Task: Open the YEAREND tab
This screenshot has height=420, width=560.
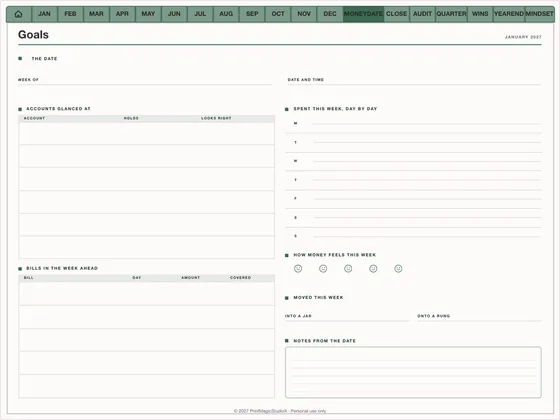Action: (x=509, y=14)
